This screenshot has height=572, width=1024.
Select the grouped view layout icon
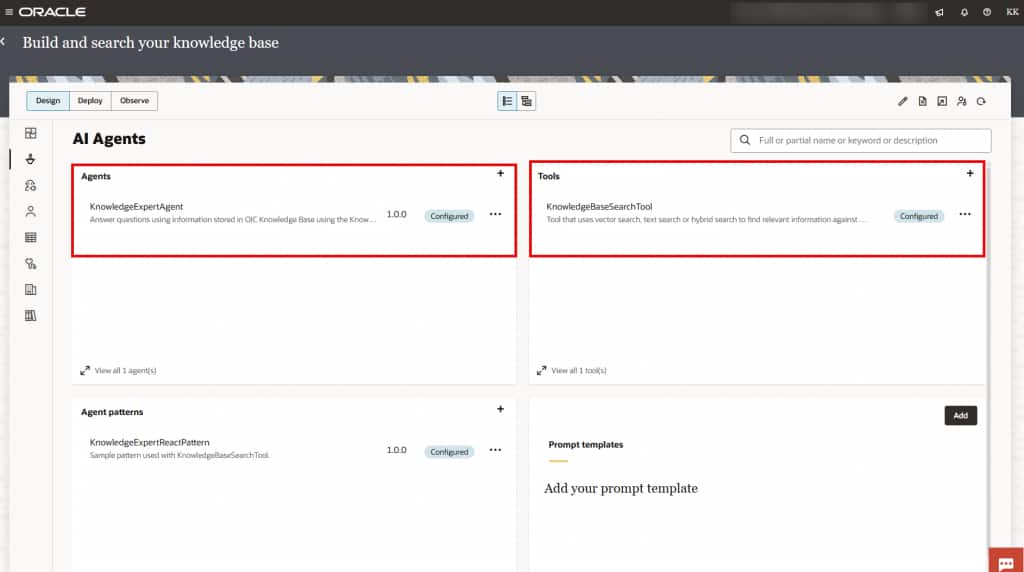[526, 101]
